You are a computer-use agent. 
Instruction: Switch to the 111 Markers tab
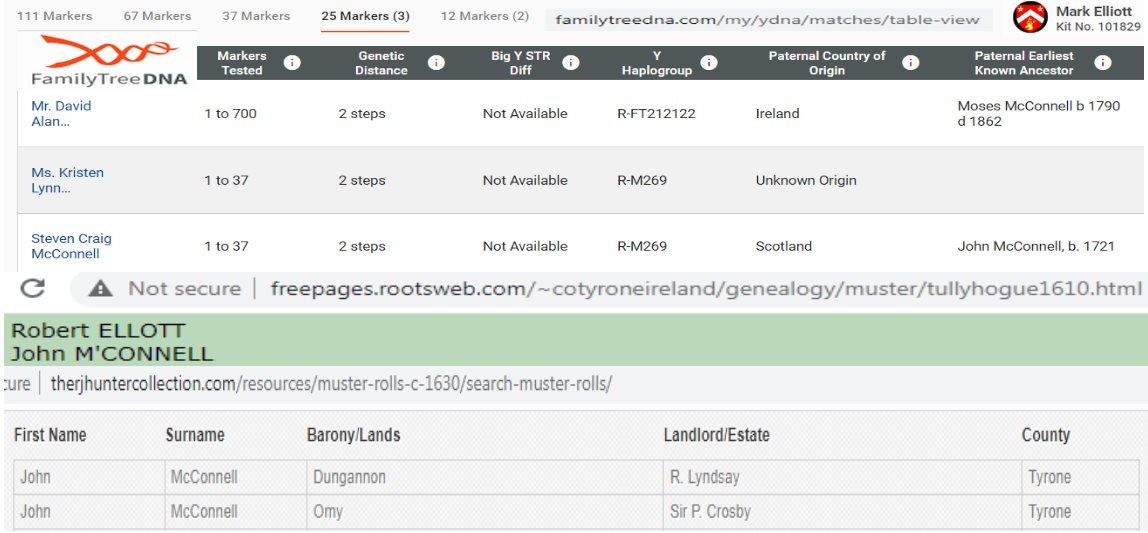(54, 16)
